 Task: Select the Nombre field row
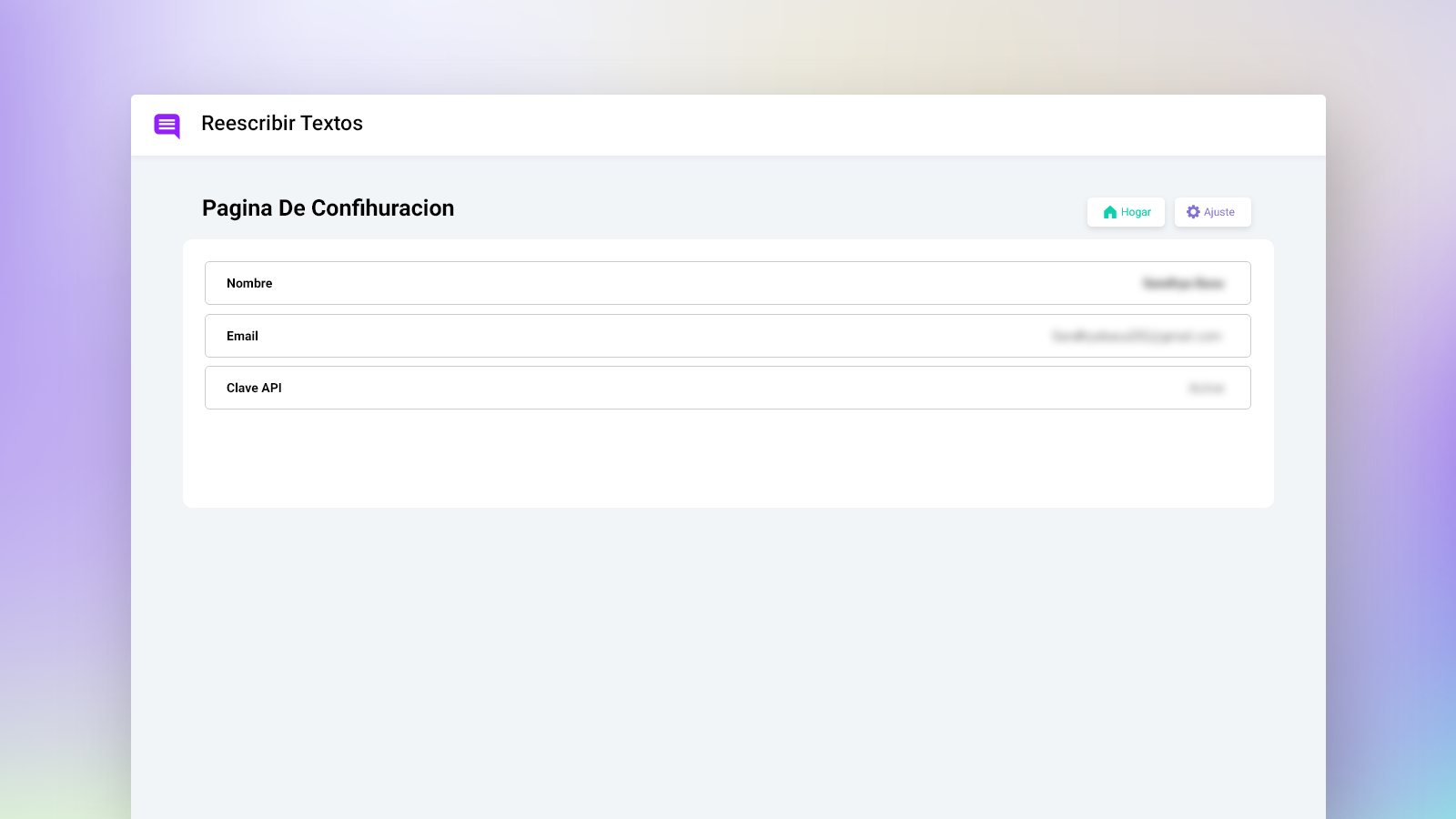(728, 283)
